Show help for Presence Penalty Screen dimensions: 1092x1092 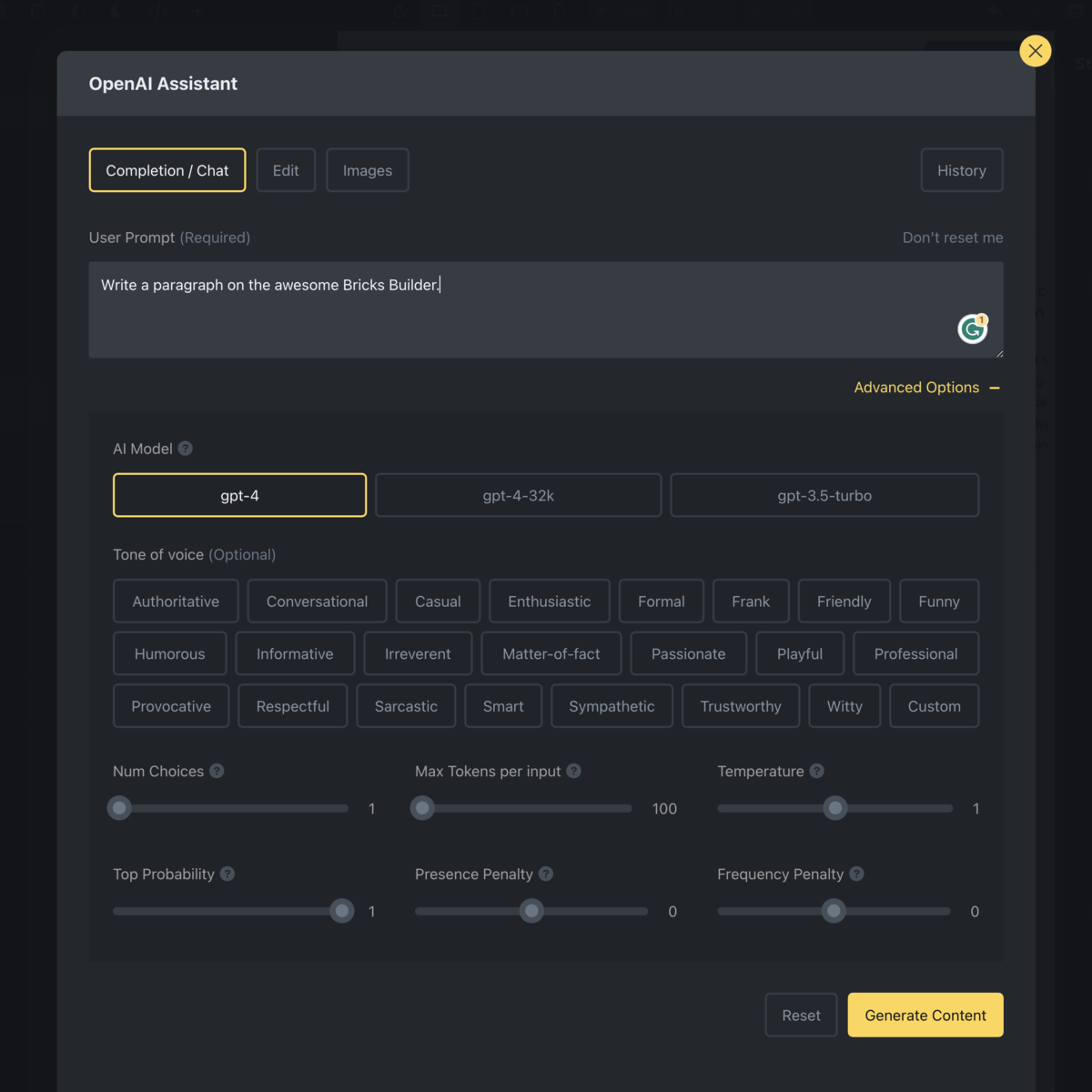click(x=546, y=874)
